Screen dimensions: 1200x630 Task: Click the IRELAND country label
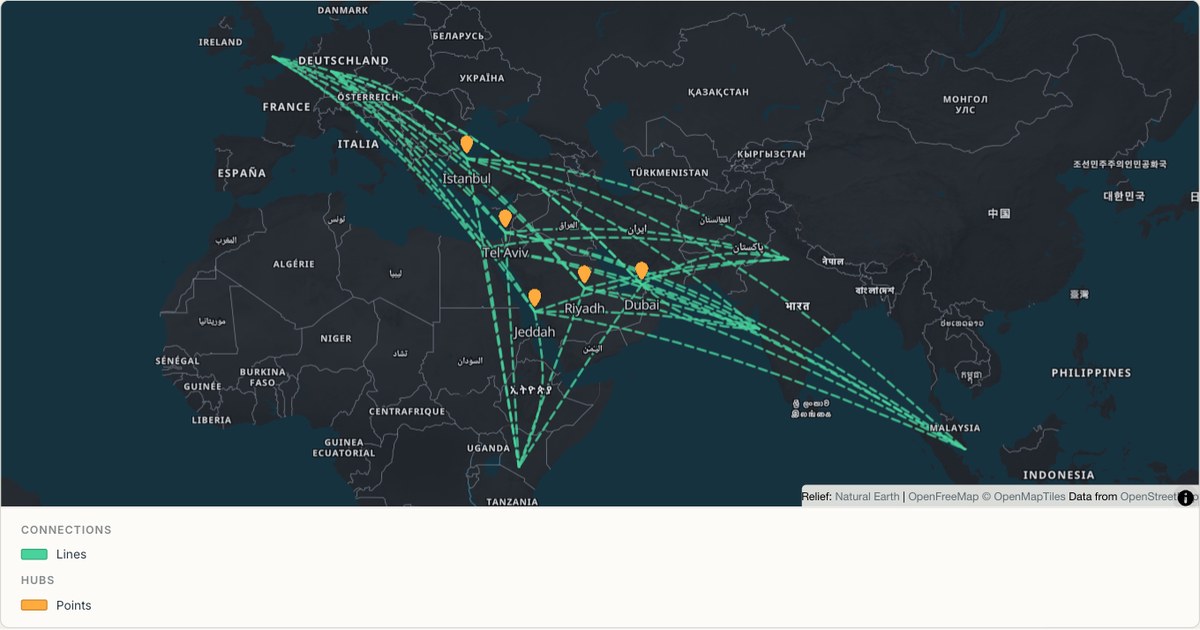click(x=221, y=42)
